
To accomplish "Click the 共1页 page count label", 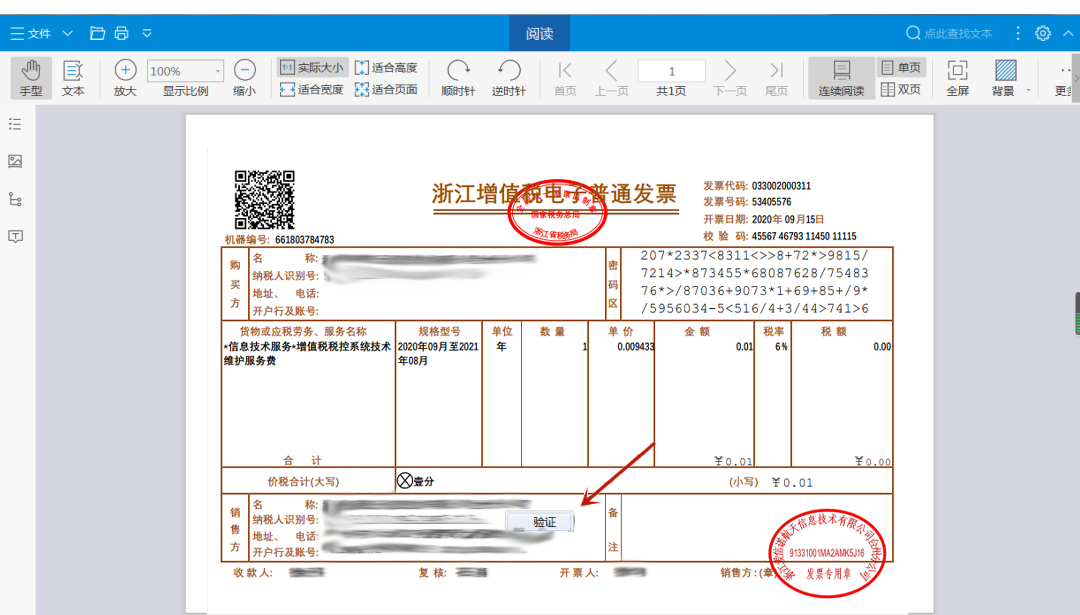I will coord(671,91).
